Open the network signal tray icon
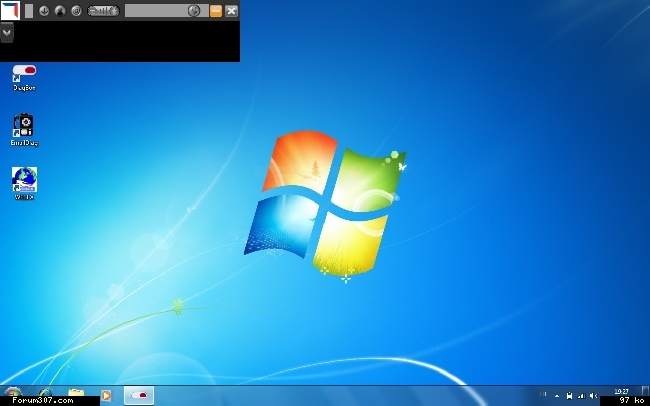Screen dimensions: 650x406 pyautogui.click(x=581, y=396)
